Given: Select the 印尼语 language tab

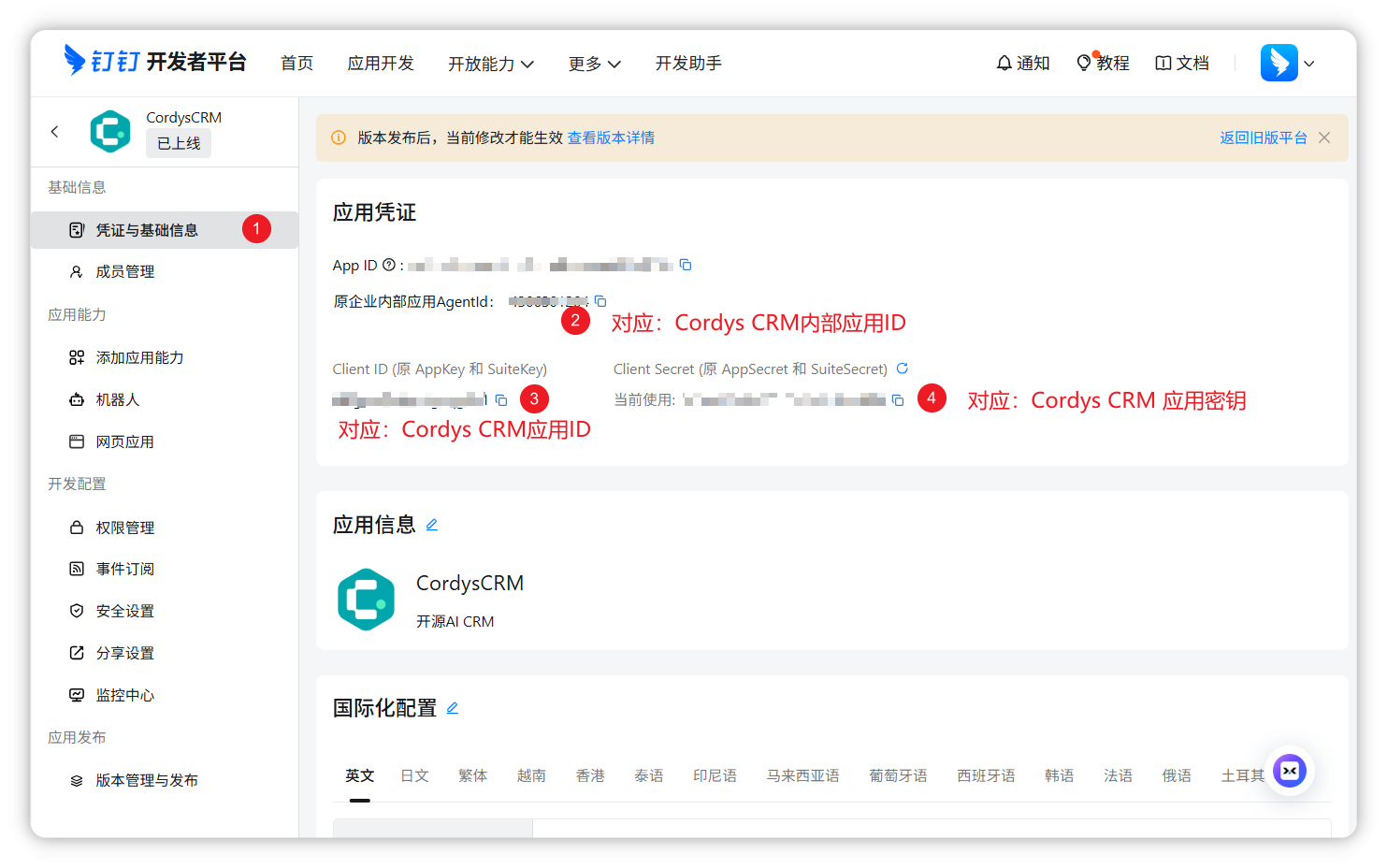Looking at the screenshot, I should (715, 775).
